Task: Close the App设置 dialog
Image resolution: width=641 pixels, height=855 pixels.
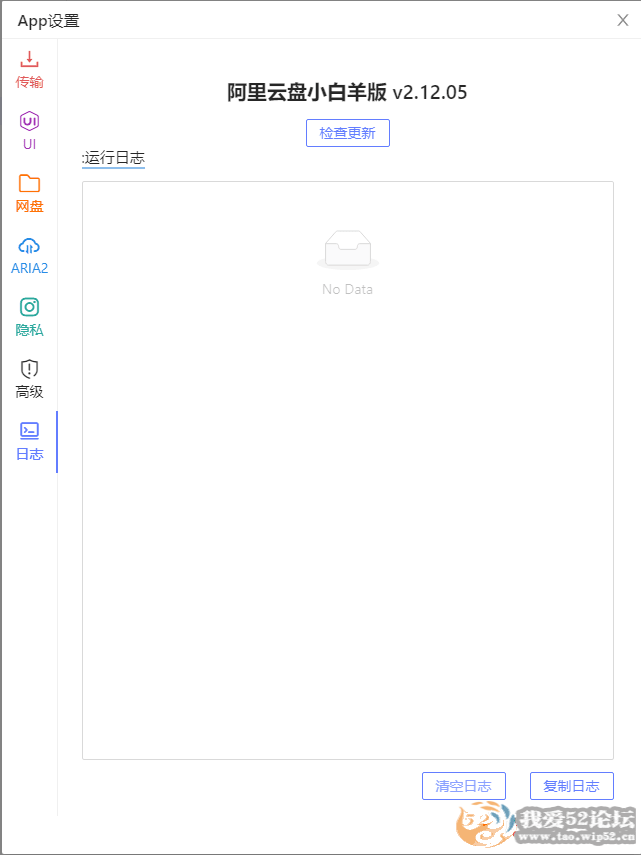Action: [622, 20]
